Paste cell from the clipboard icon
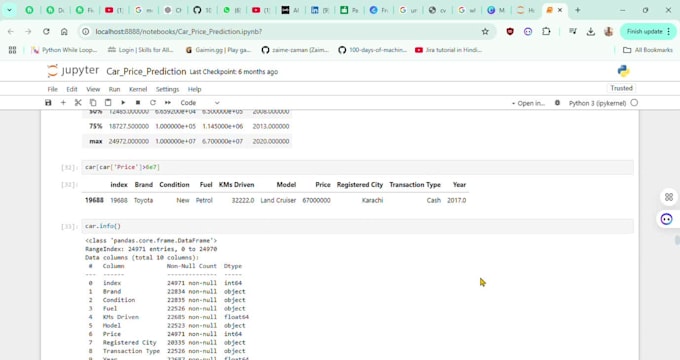Viewport: 680px width, 360px height. 108,103
